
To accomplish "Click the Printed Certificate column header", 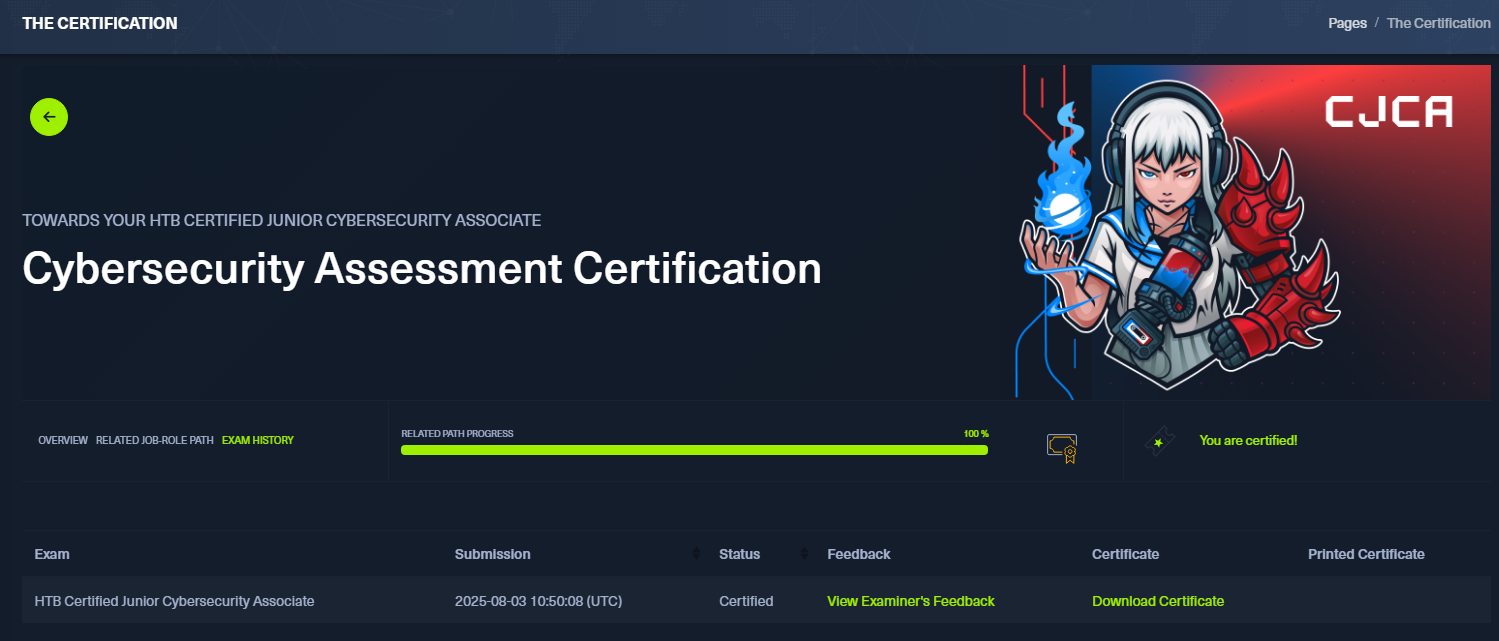I will [x=1366, y=554].
